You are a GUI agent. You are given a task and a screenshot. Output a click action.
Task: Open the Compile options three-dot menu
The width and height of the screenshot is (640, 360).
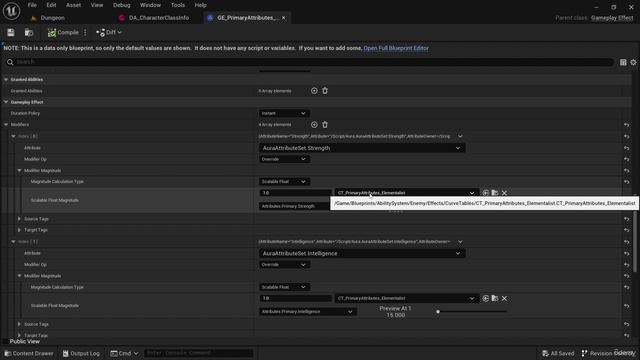click(85, 32)
